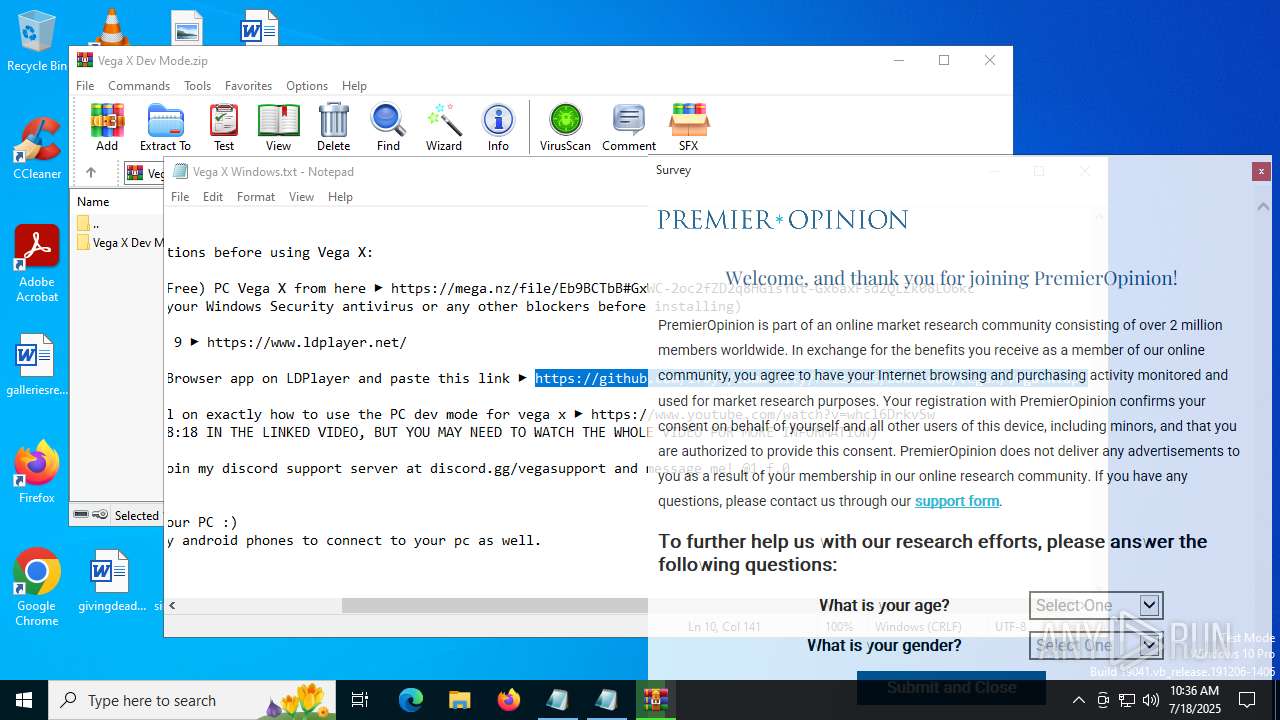Click Firefox icon on the taskbar
The width and height of the screenshot is (1280, 720).
click(508, 700)
